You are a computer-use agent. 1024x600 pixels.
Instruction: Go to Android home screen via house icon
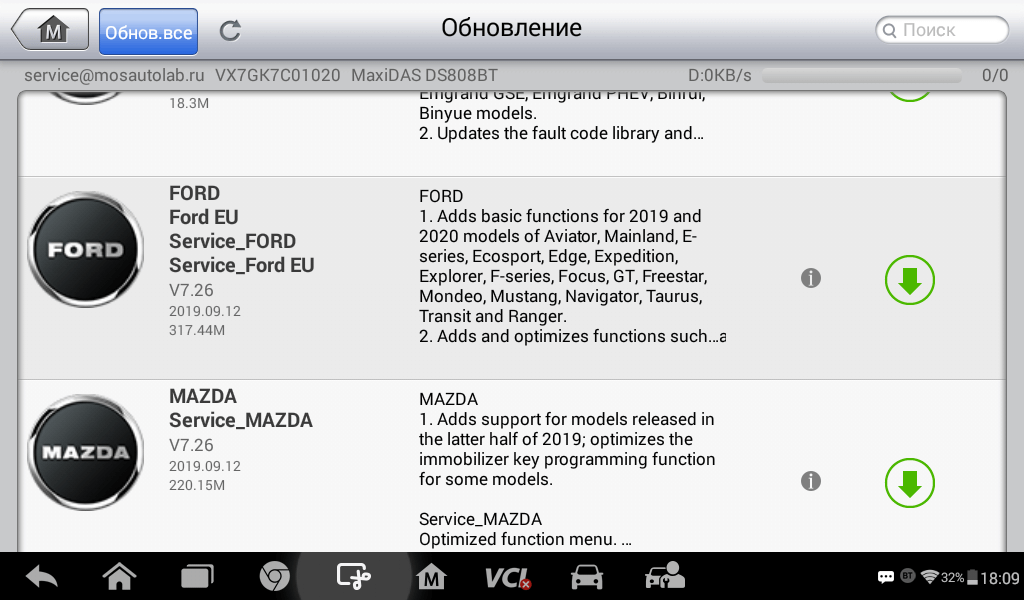pos(120,576)
